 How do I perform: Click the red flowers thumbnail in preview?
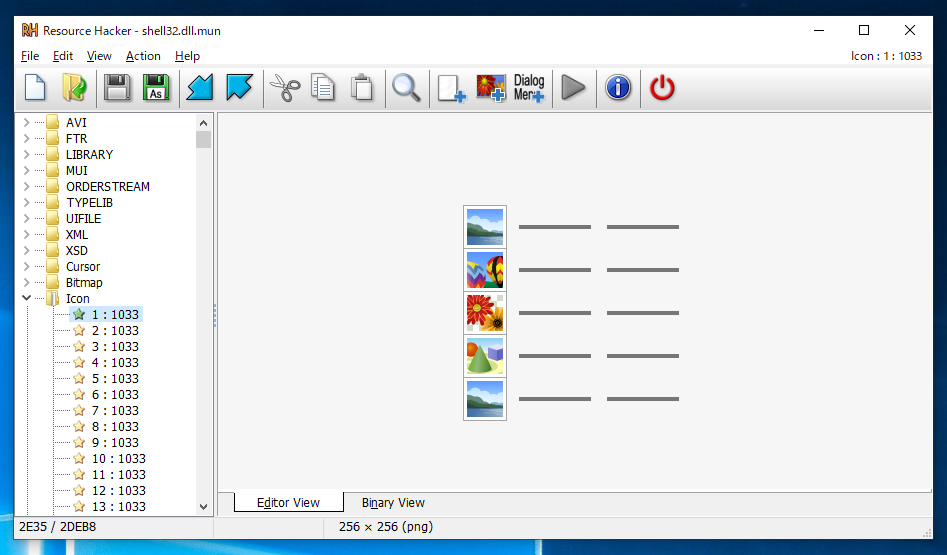[x=485, y=313]
